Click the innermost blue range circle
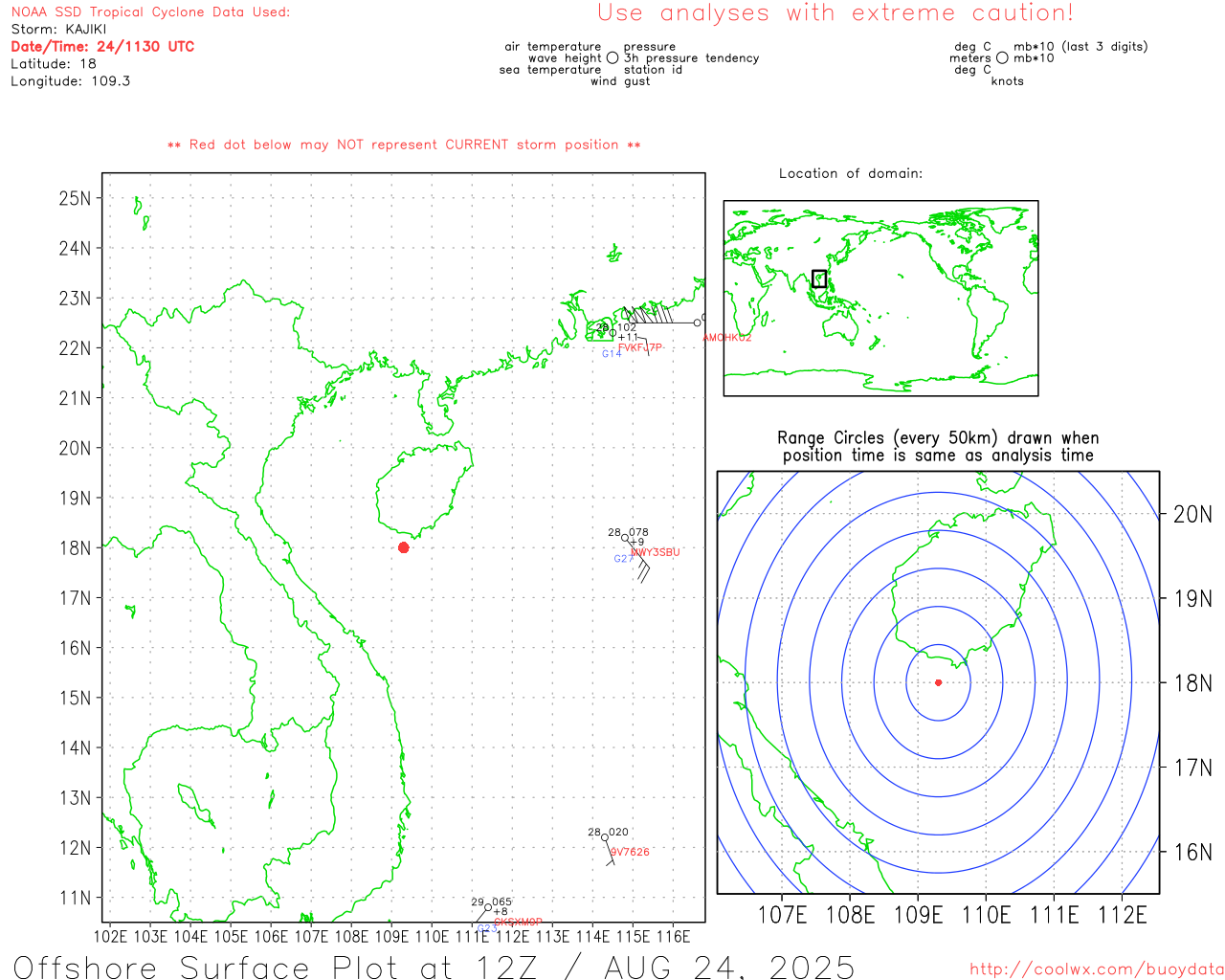1225x980 pixels. click(x=938, y=682)
